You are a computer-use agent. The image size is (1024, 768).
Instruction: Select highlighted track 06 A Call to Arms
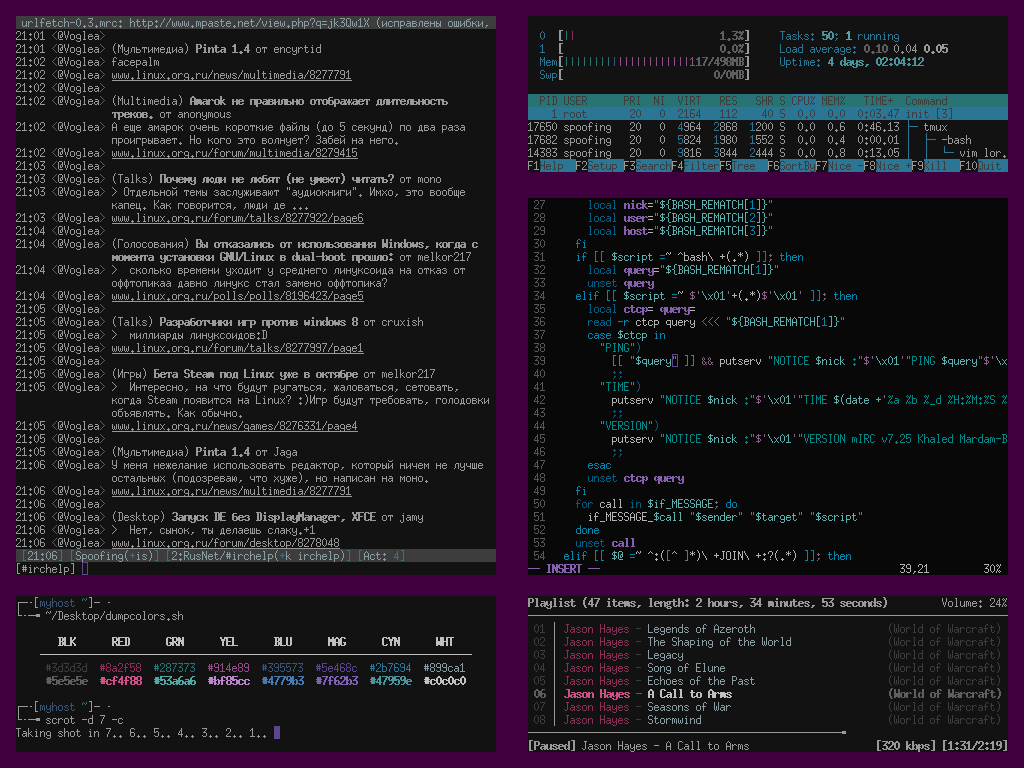click(x=767, y=694)
